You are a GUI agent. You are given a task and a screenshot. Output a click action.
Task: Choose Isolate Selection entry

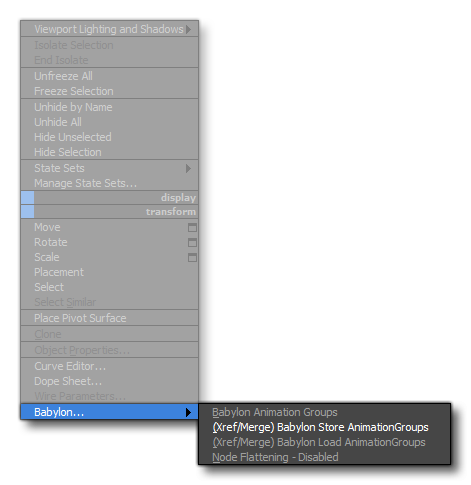pyautogui.click(x=109, y=45)
